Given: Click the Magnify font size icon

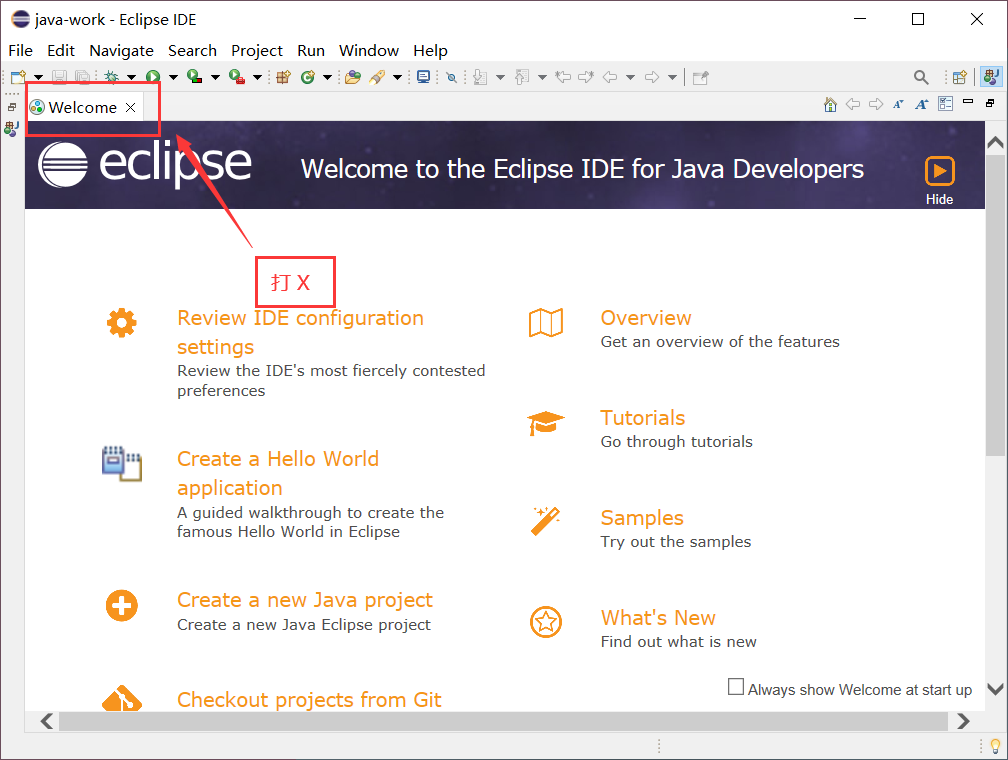Looking at the screenshot, I should 922,104.
